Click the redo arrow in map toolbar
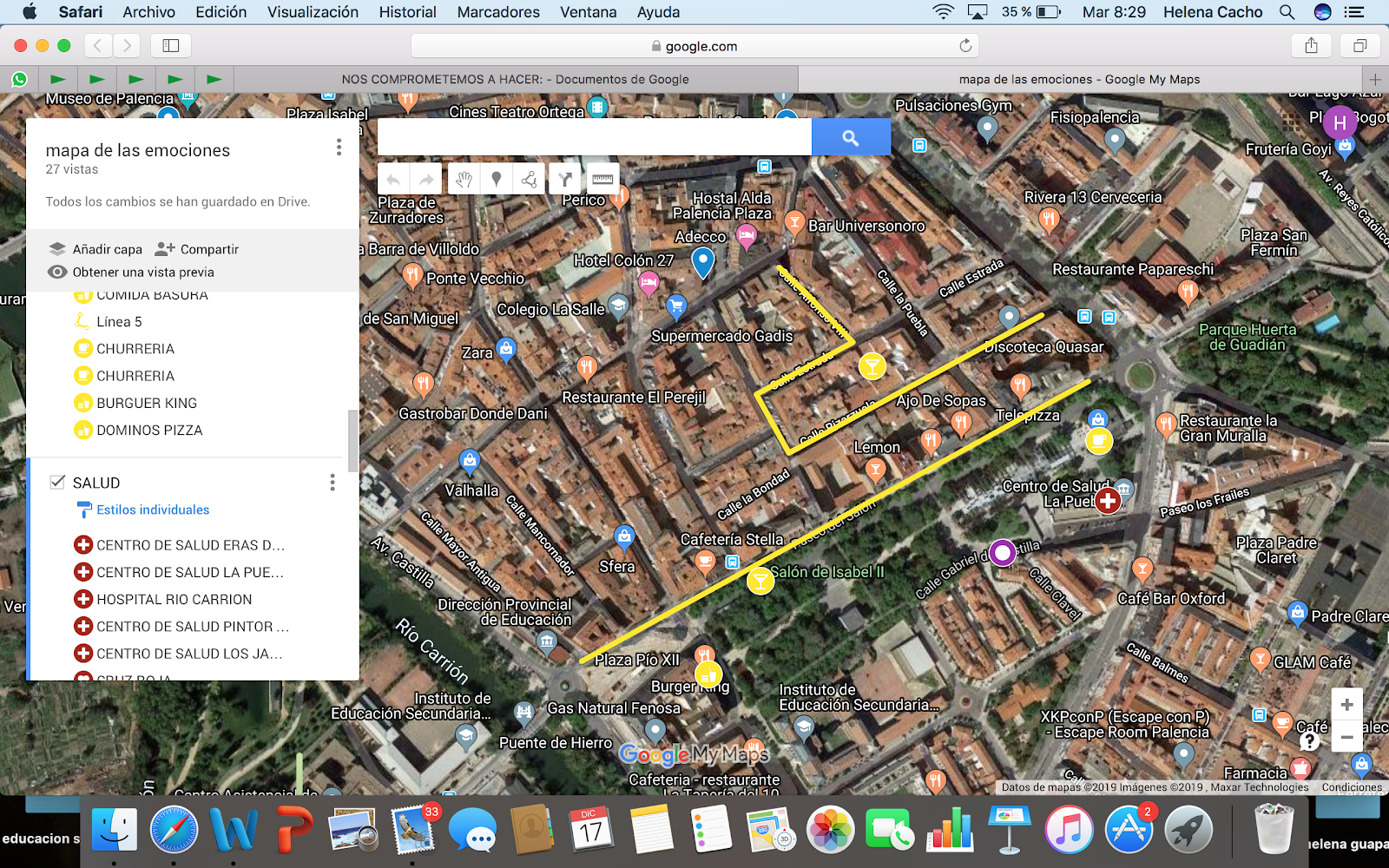Screen dimensions: 1389x868 click(426, 181)
